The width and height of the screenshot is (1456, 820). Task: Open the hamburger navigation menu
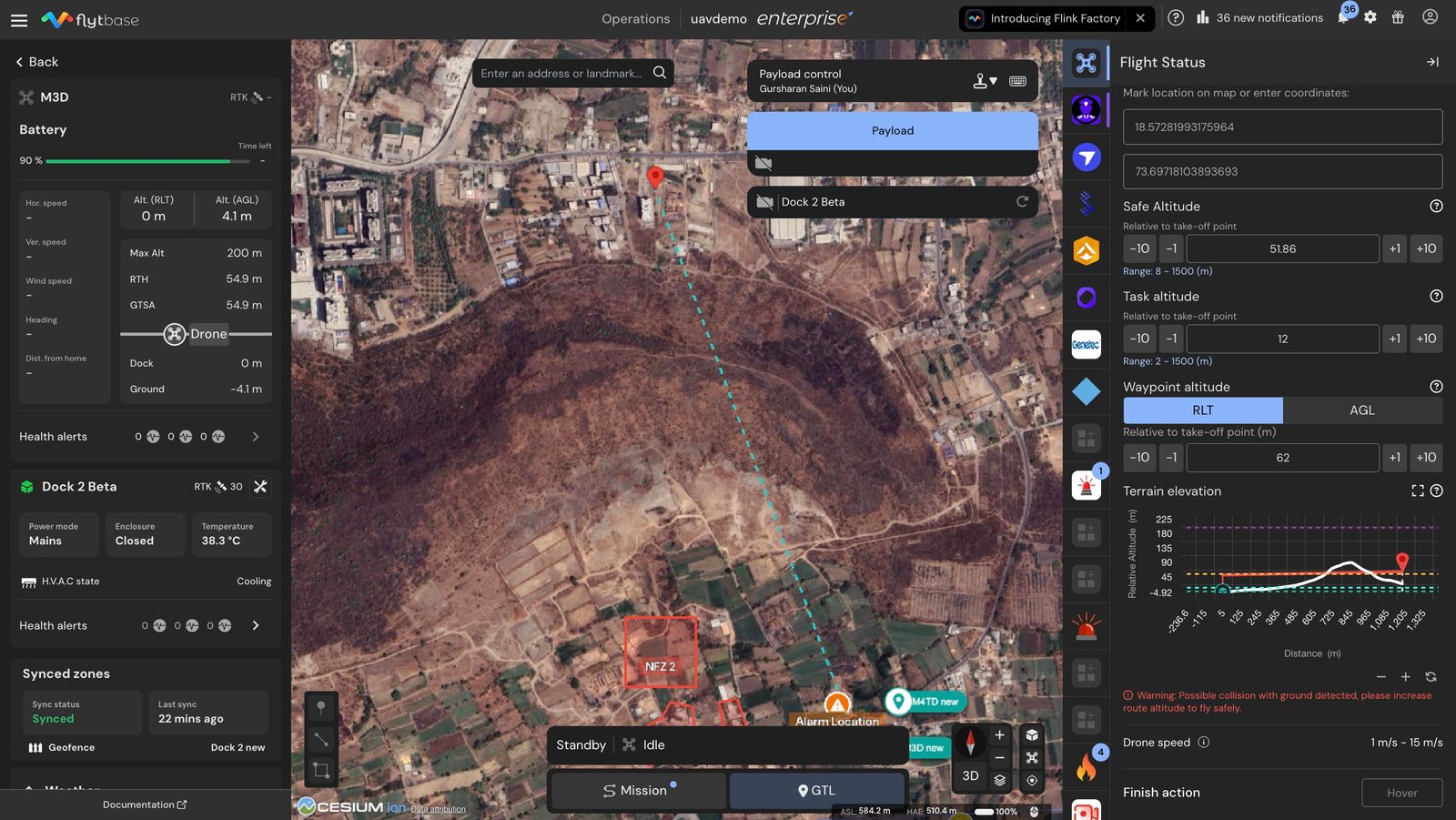point(19,19)
